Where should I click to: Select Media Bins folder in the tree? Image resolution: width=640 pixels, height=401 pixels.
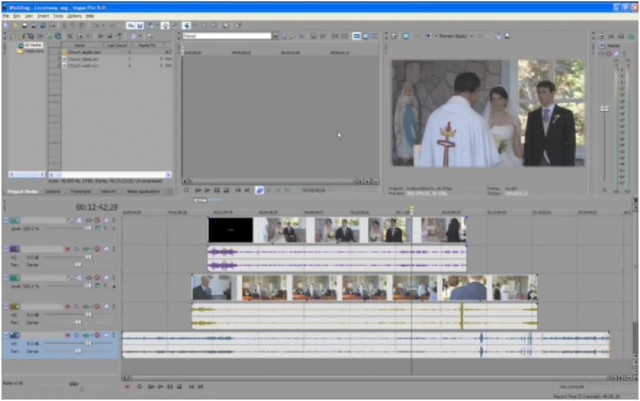coord(34,51)
